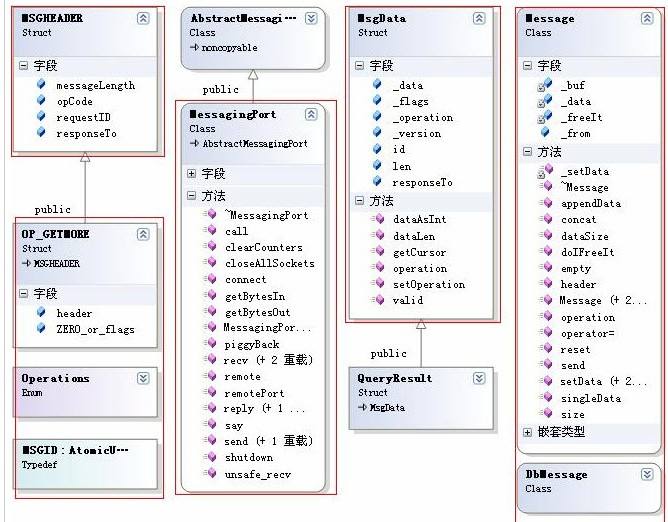The image size is (668, 522).
Task: Click the dataAsInt method icon
Action: [x=378, y=219]
